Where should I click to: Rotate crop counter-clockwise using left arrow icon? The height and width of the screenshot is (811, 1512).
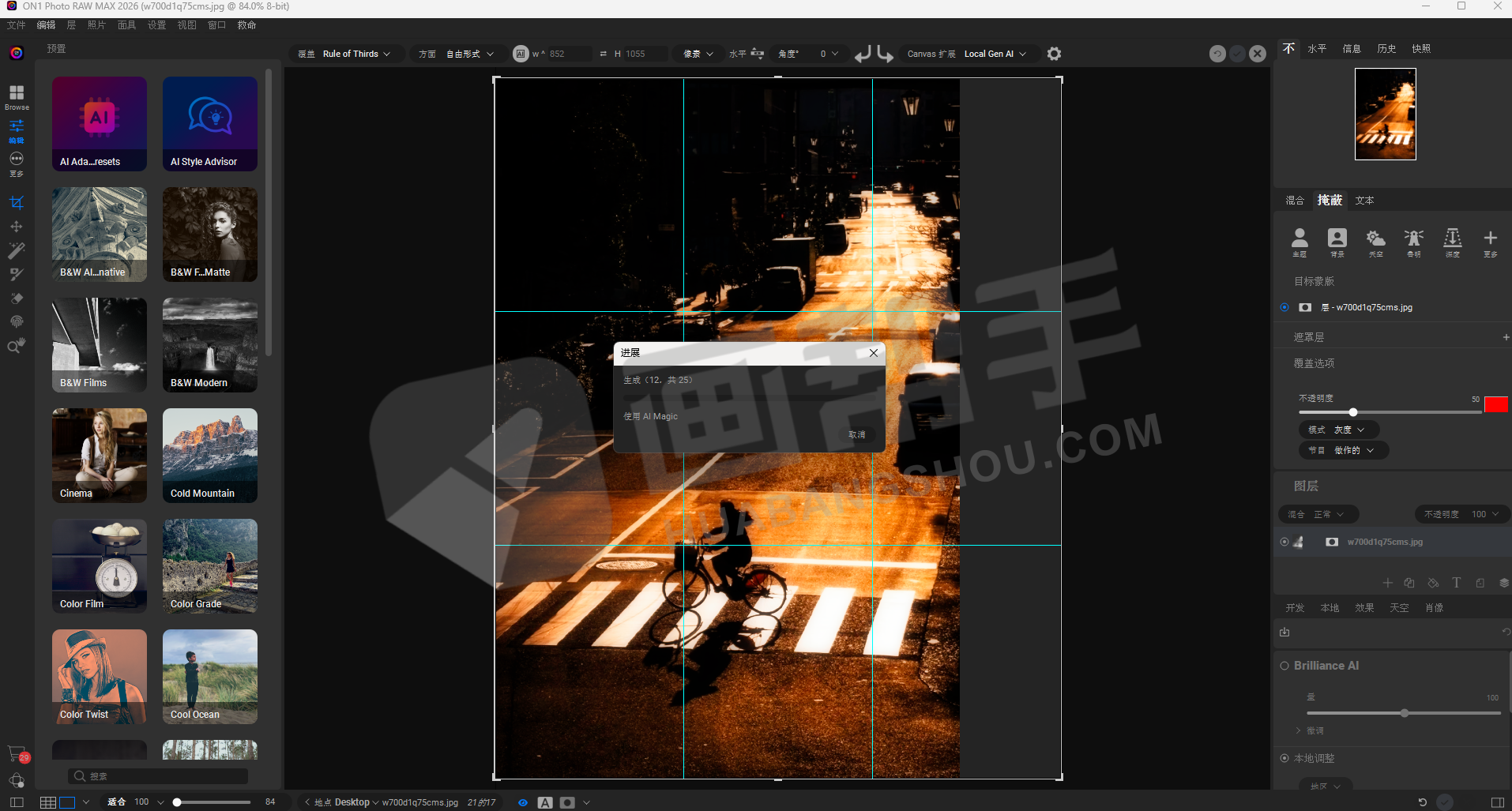(x=863, y=54)
